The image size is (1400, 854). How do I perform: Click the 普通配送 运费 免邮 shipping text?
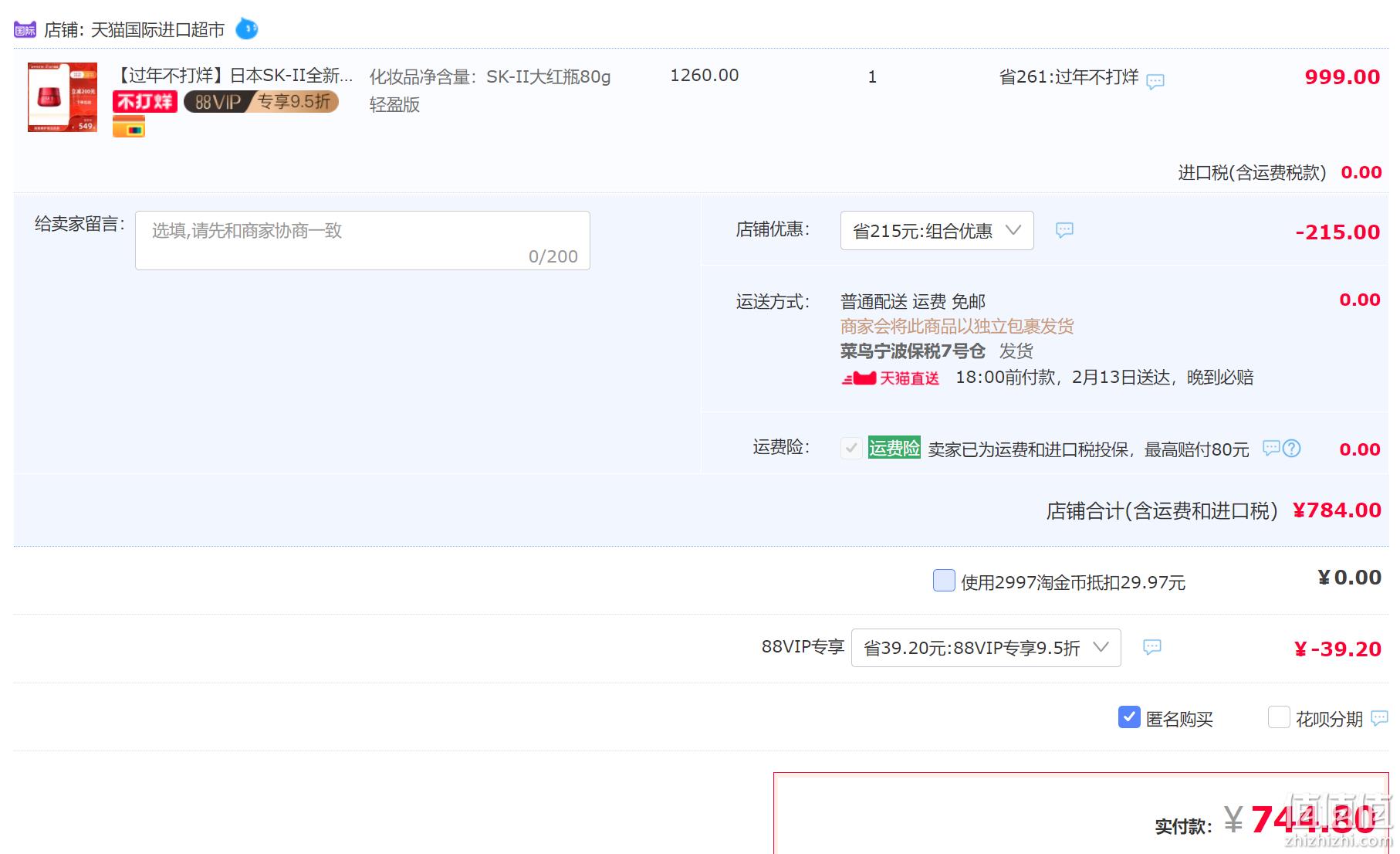pyautogui.click(x=913, y=302)
